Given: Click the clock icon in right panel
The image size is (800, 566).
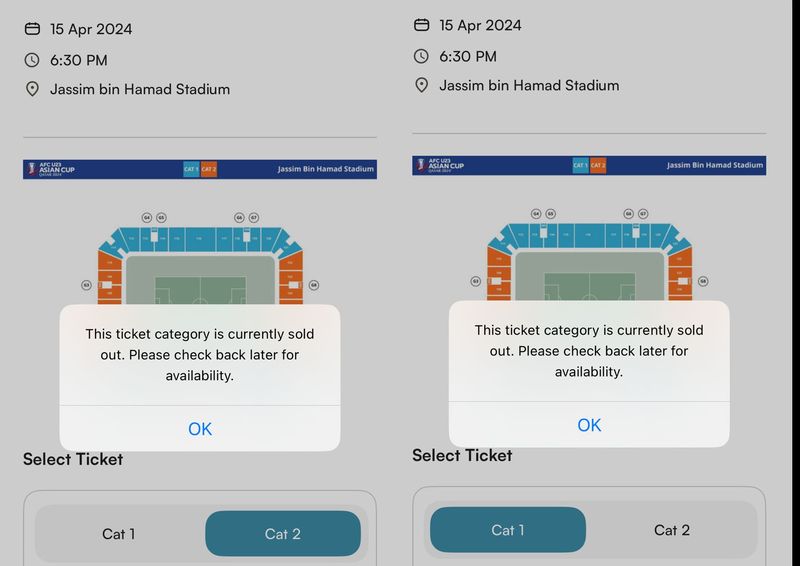Looking at the screenshot, I should 421,56.
